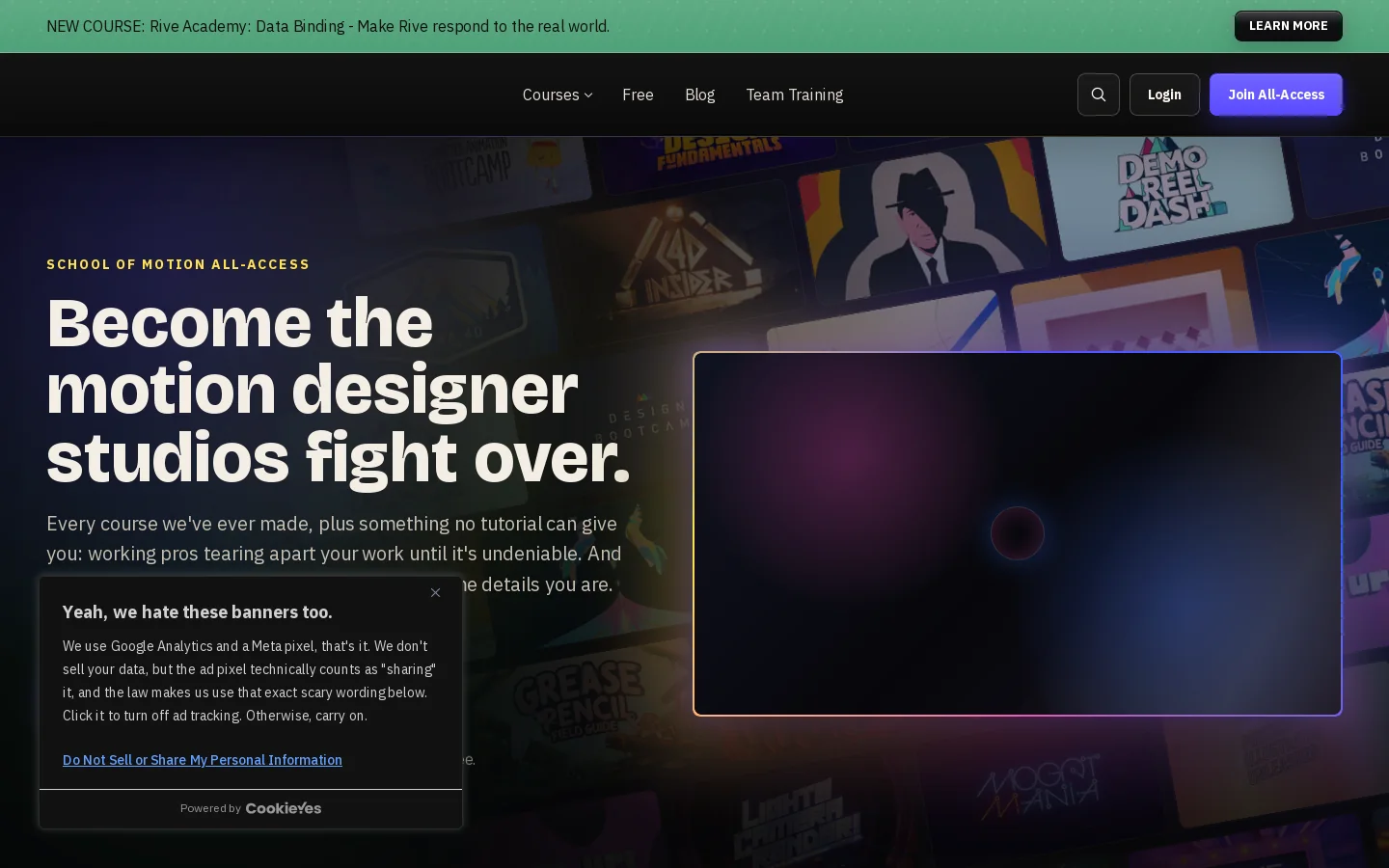Click the CookieYes logo in the banner

(x=284, y=808)
